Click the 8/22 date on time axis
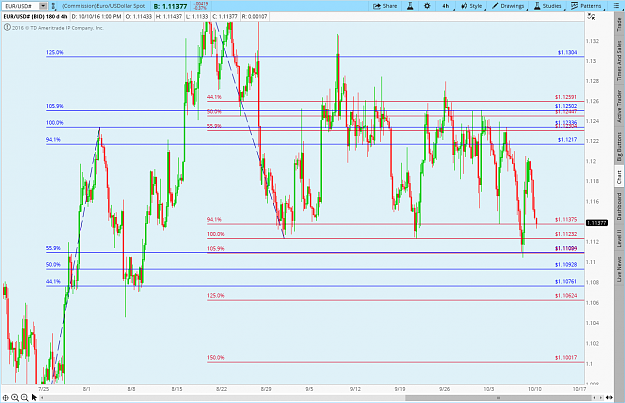This screenshot has width=625, height=403. pyautogui.click(x=221, y=389)
